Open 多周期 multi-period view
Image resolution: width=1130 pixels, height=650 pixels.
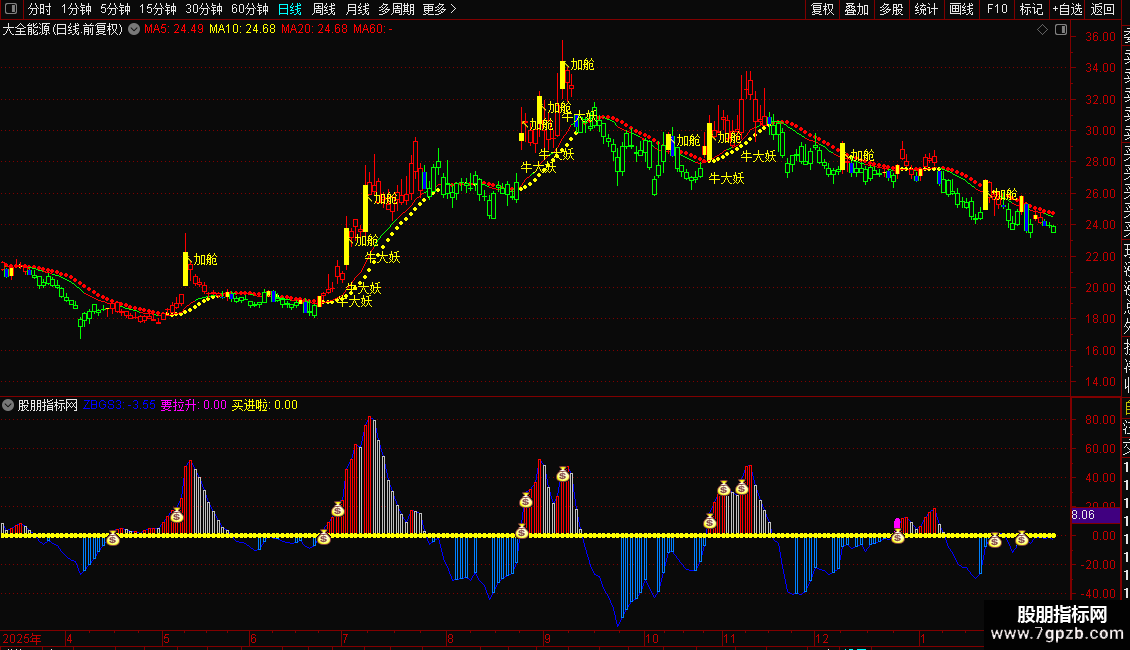396,9
